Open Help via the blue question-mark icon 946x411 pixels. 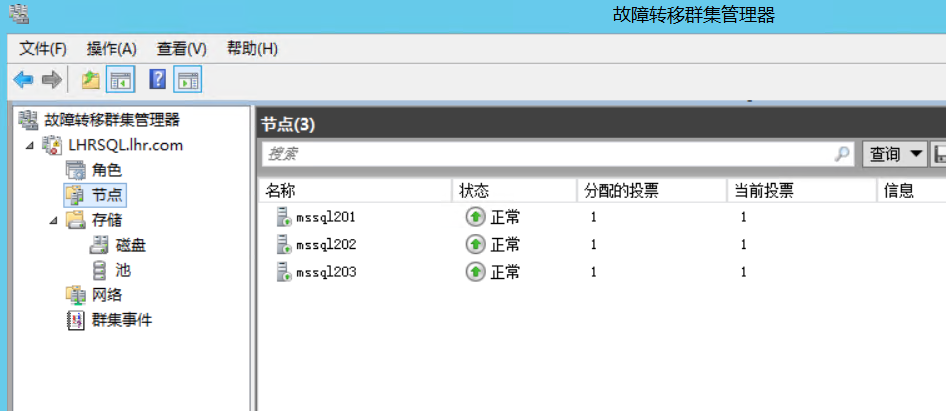[158, 80]
